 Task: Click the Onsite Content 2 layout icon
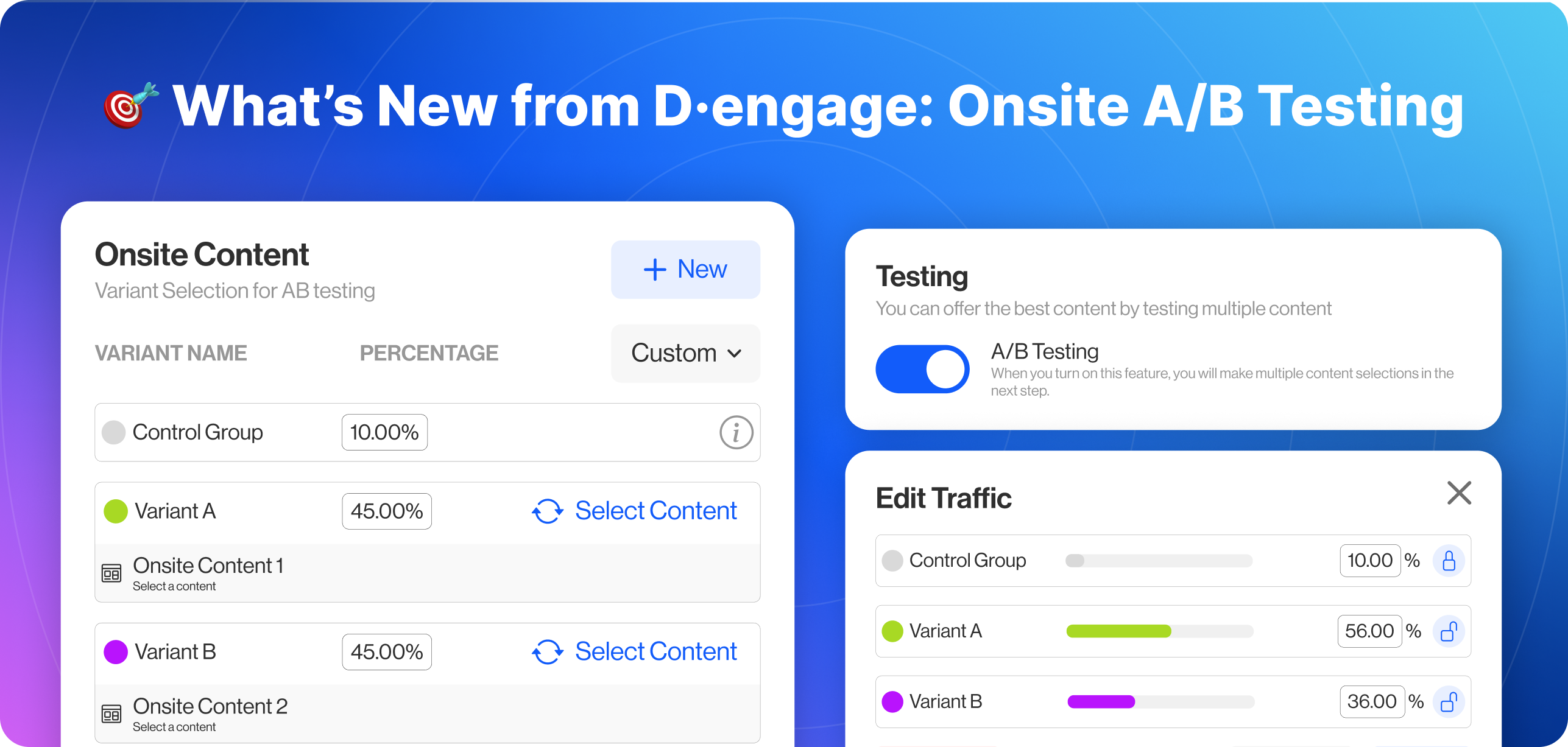[111, 714]
